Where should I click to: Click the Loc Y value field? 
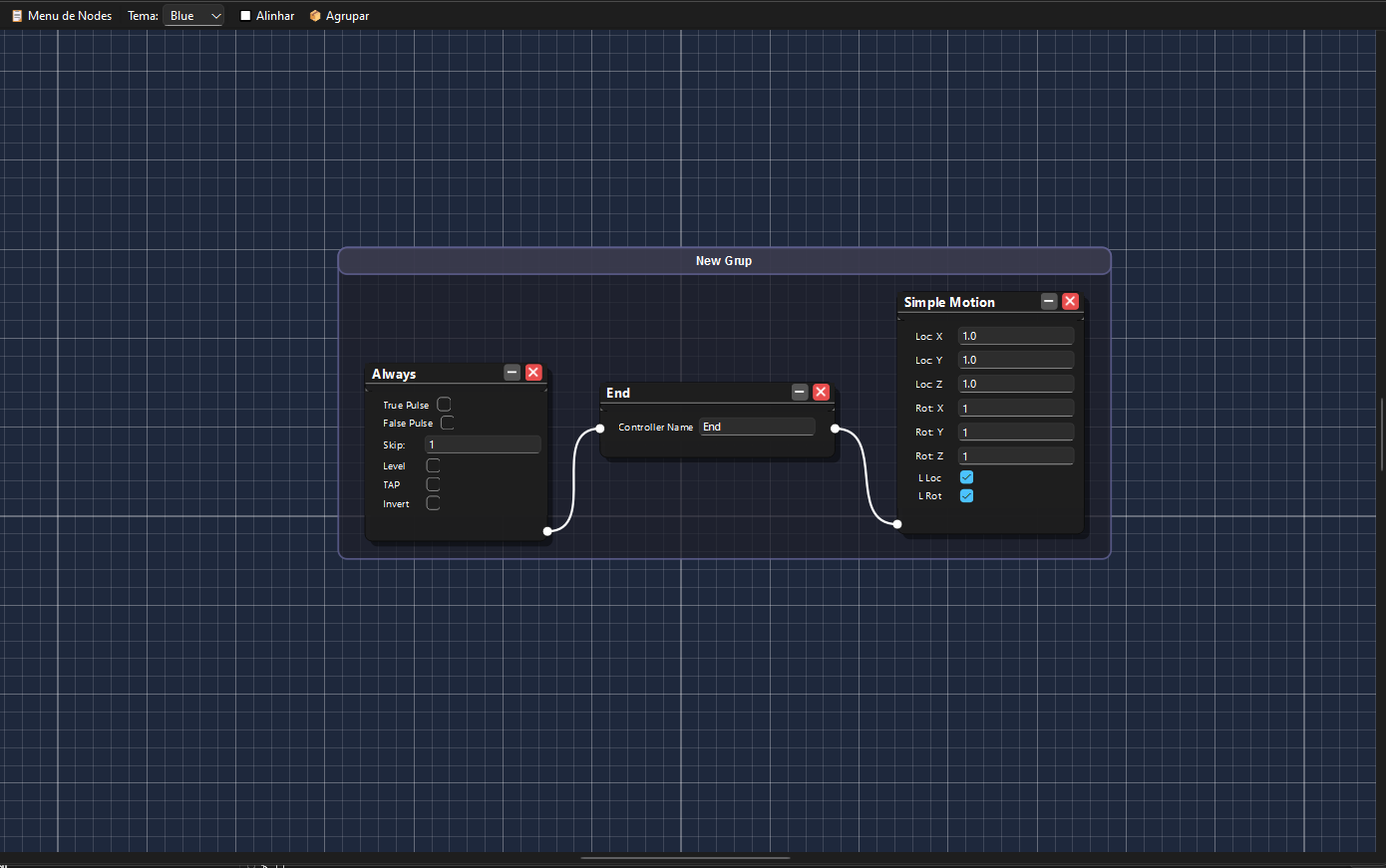pyautogui.click(x=1016, y=360)
